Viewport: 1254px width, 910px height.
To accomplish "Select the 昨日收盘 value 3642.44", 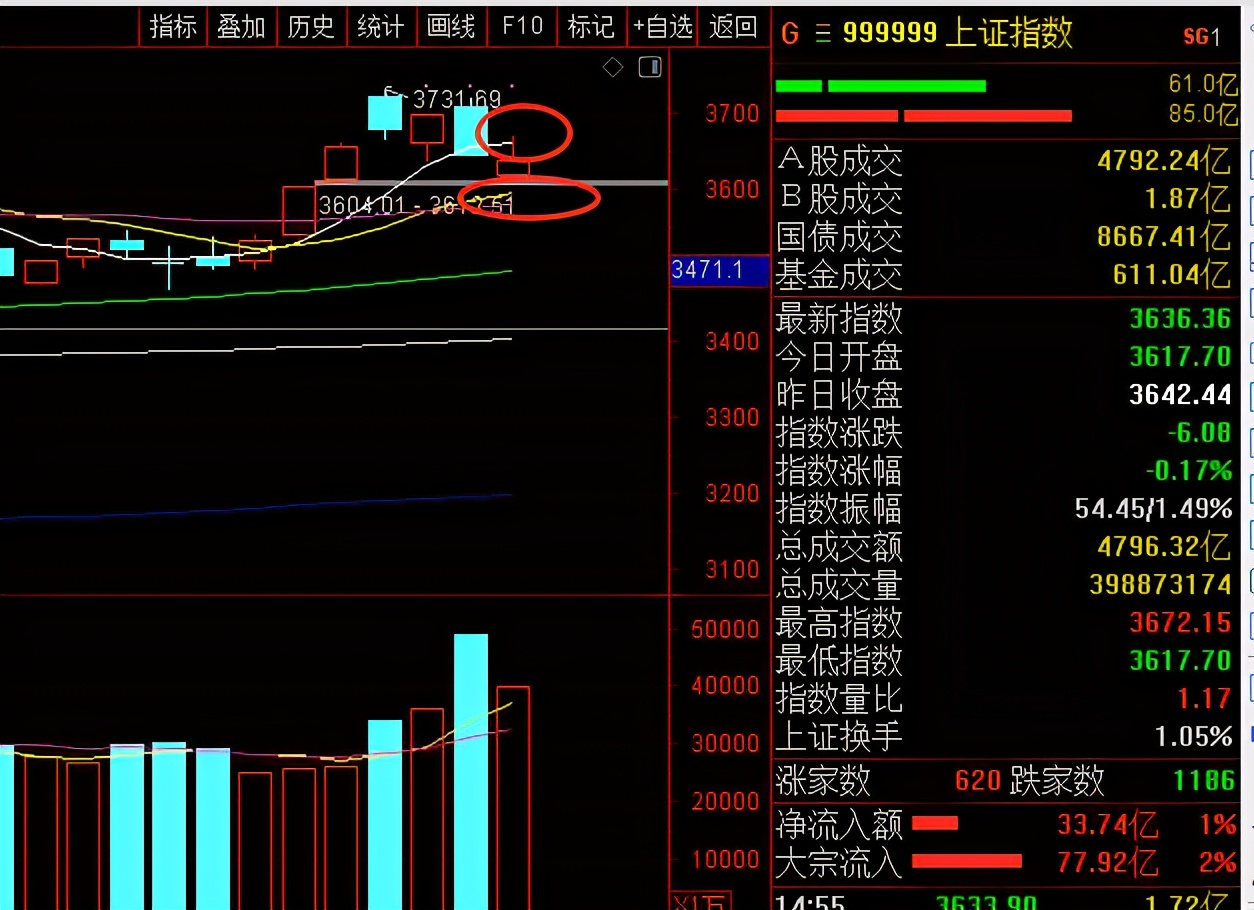I will (x=1180, y=395).
